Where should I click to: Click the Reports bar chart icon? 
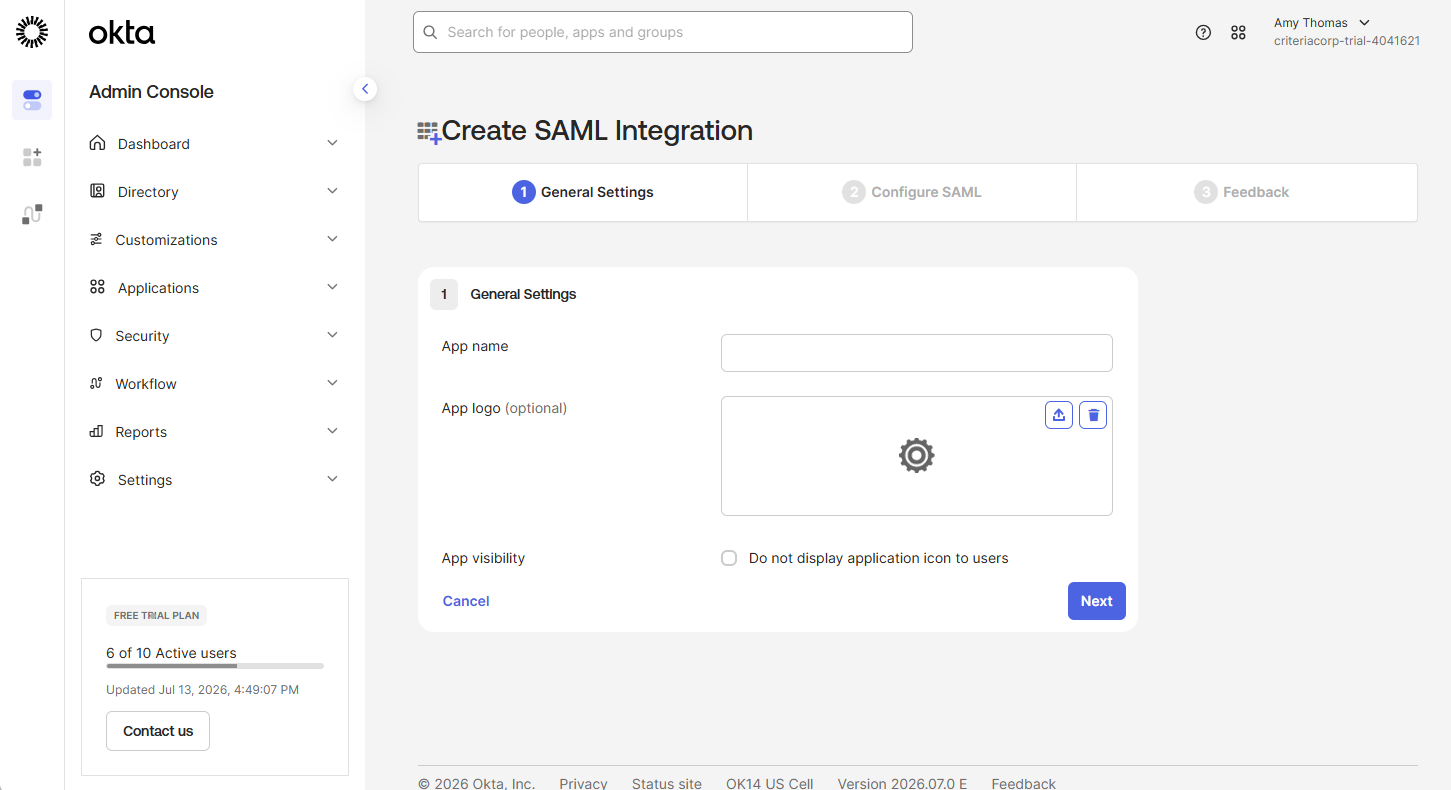96,431
